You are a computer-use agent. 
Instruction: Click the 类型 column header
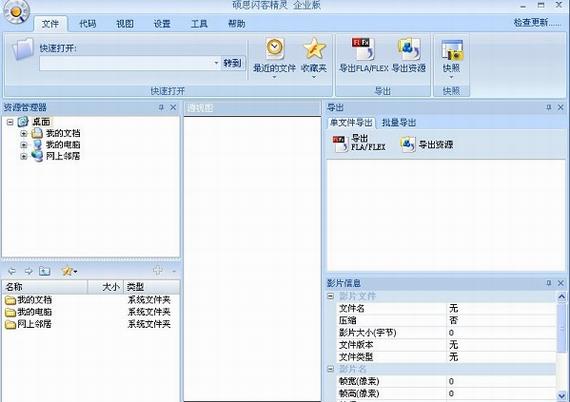pos(152,287)
